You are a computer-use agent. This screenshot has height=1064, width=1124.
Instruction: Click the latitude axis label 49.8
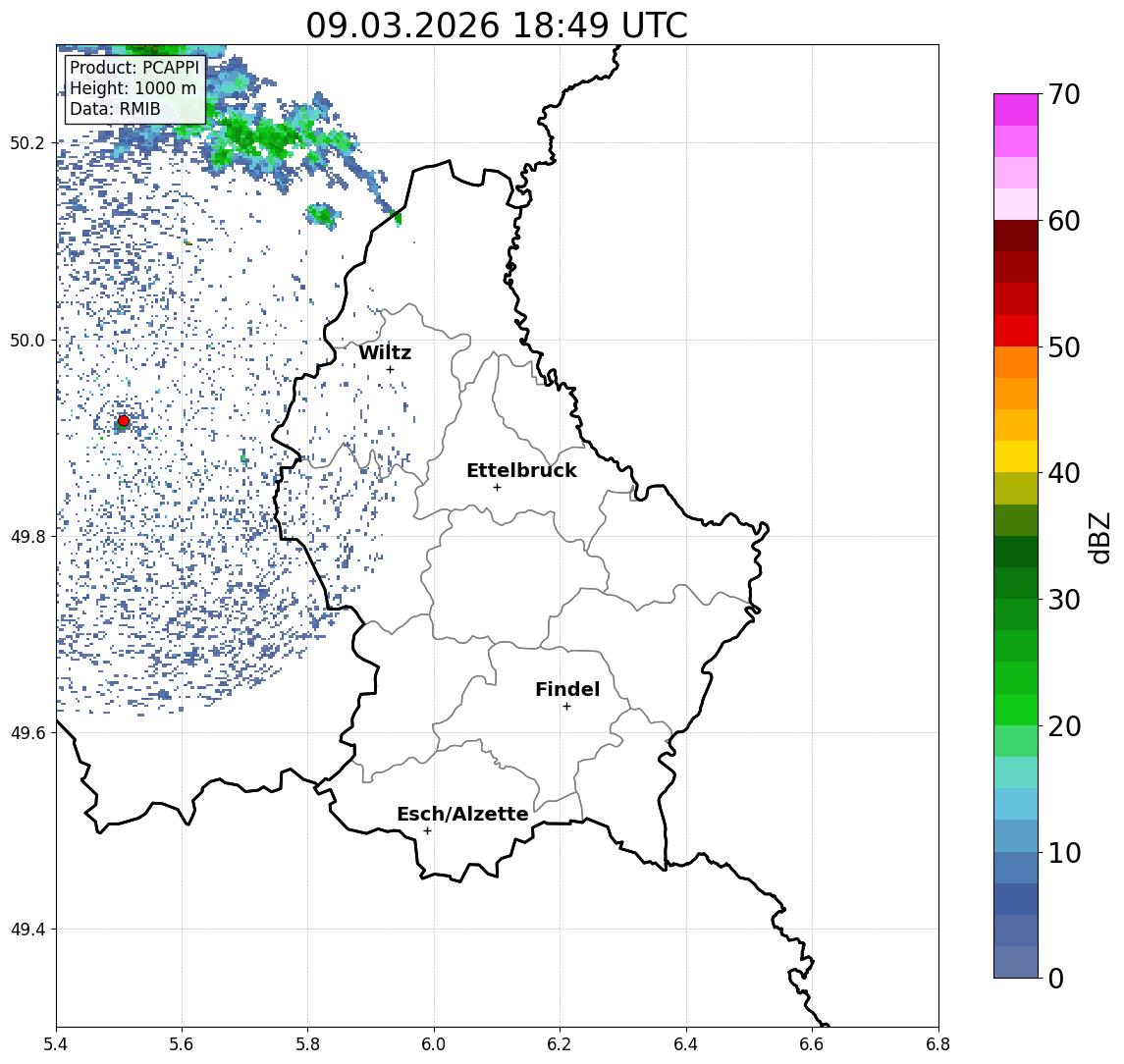pyautogui.click(x=27, y=536)
